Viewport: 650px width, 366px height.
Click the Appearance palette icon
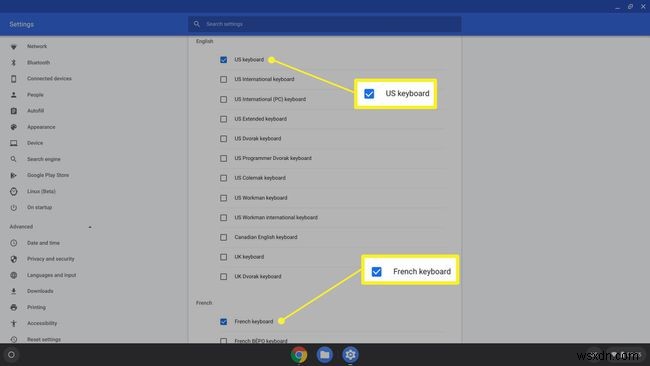pos(14,127)
